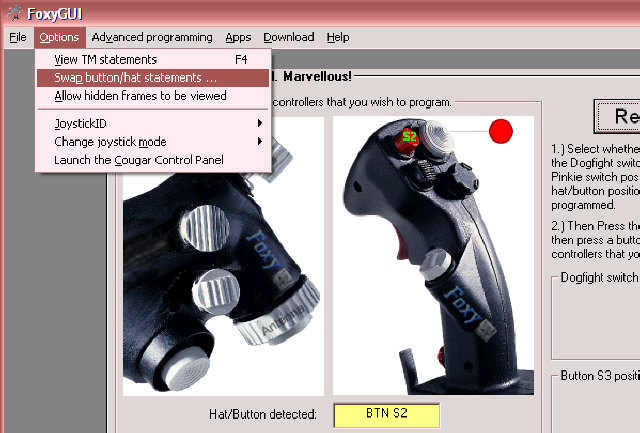Click the partially visible Re... button

click(617, 116)
